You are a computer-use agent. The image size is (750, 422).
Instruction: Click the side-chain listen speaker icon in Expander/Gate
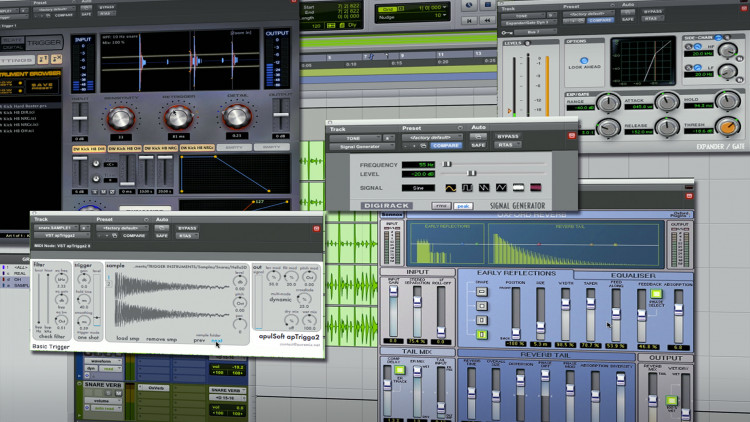click(727, 37)
